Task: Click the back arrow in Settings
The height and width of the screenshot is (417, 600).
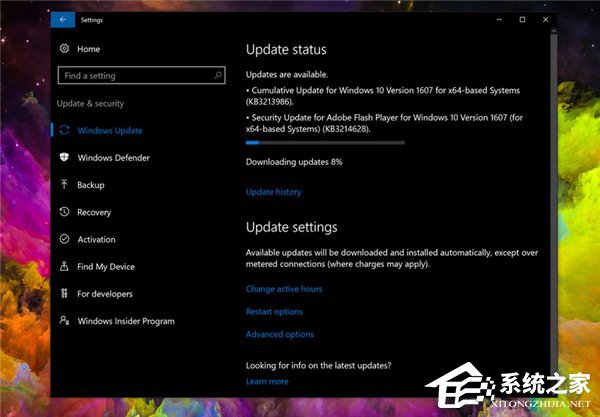Action: pos(63,20)
